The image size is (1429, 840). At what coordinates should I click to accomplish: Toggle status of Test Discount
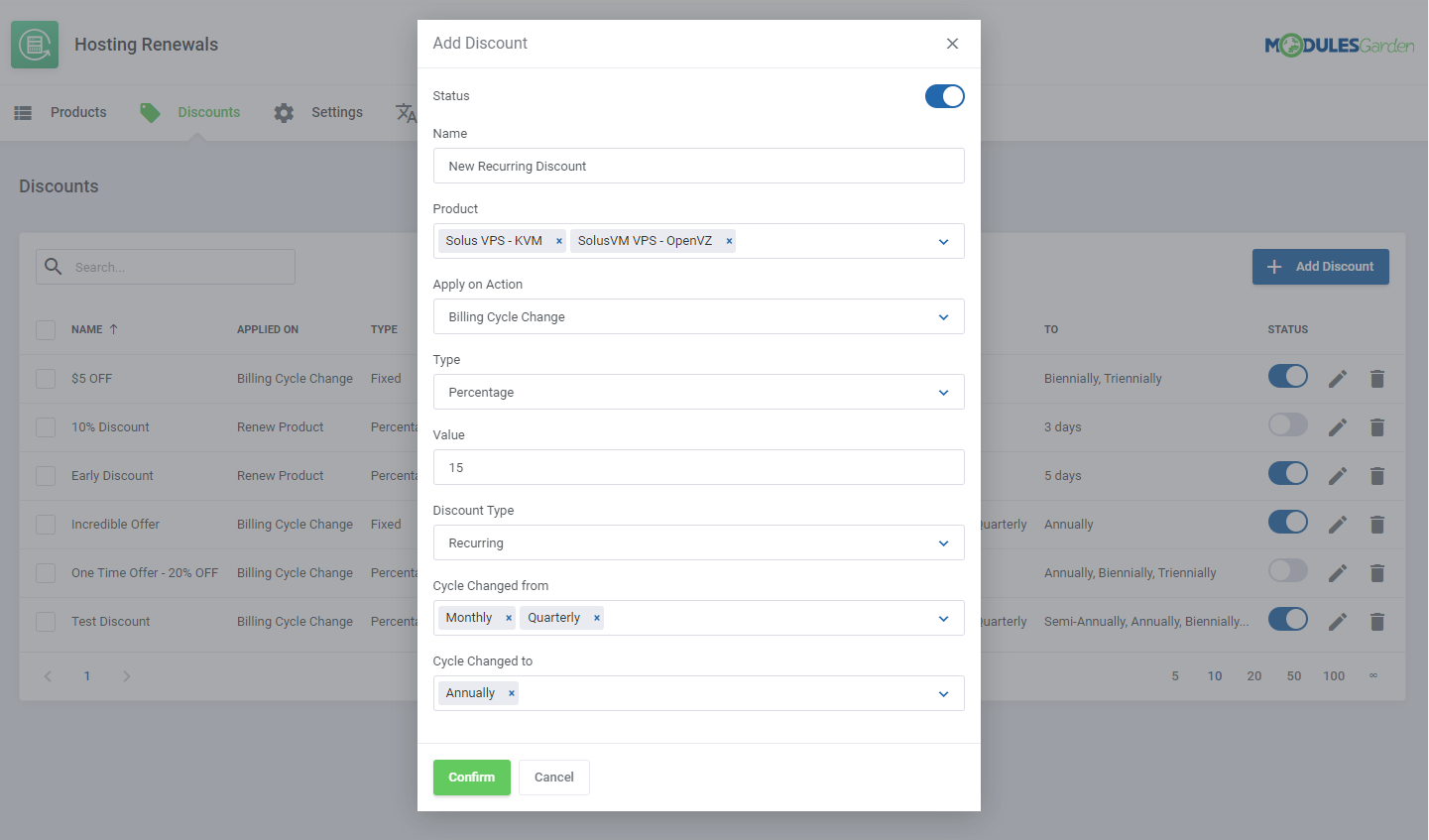tap(1288, 620)
